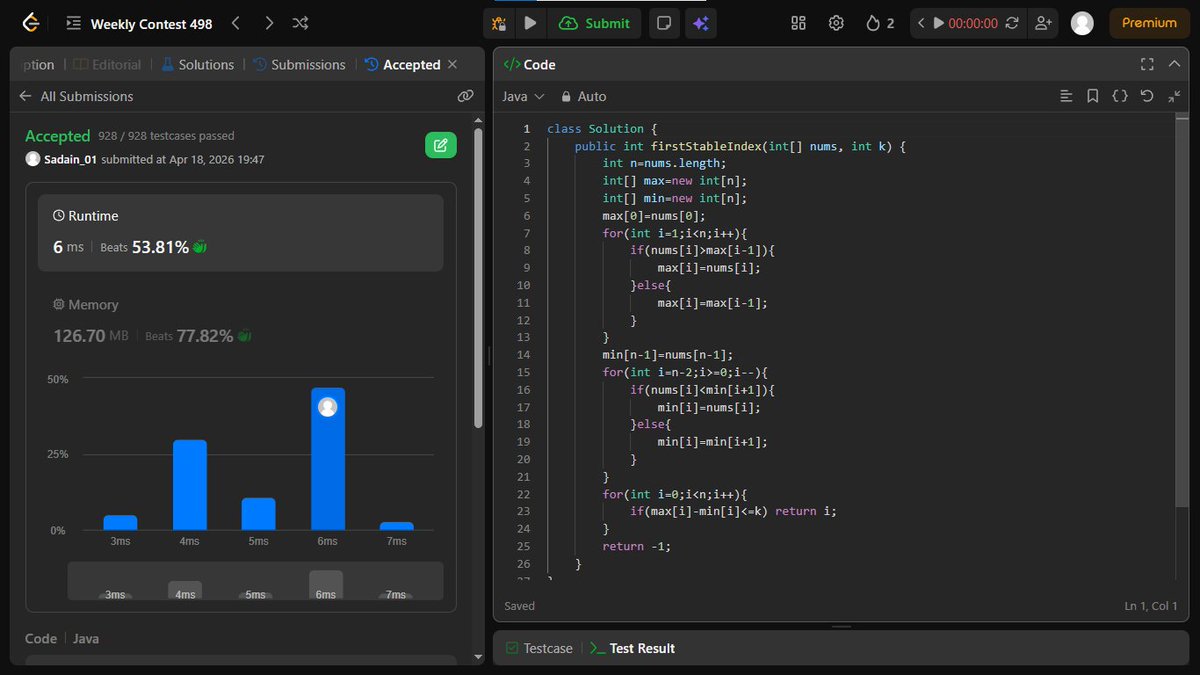Reset code to default with undo icon

(x=1147, y=96)
